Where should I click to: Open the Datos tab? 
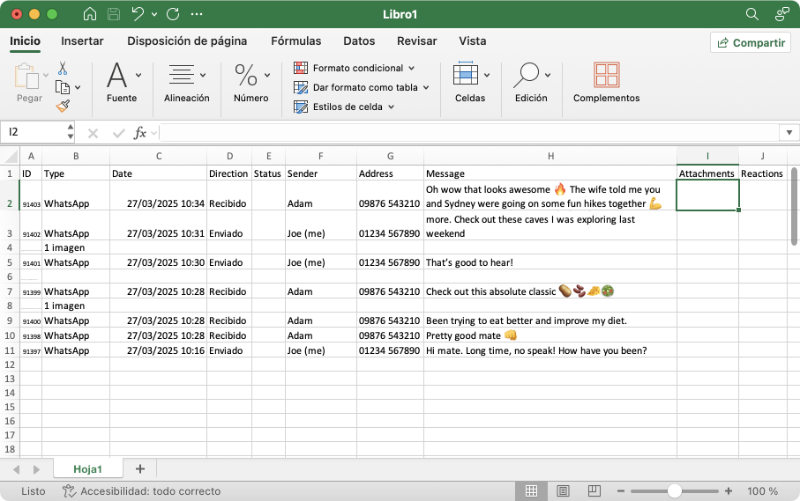click(359, 41)
